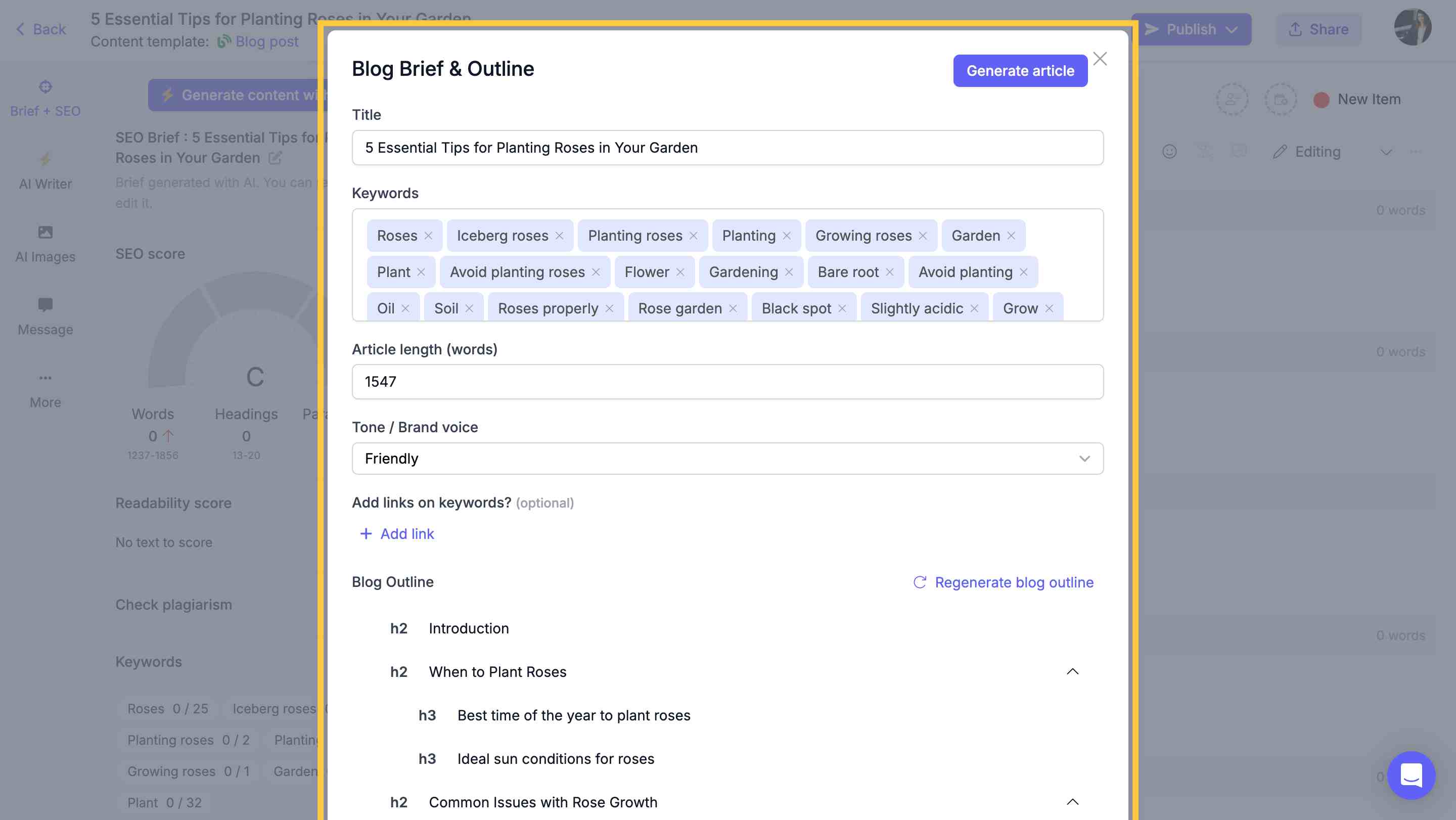The width and height of the screenshot is (1456, 820).
Task: Open the emoji reaction icon
Action: pos(1169,152)
